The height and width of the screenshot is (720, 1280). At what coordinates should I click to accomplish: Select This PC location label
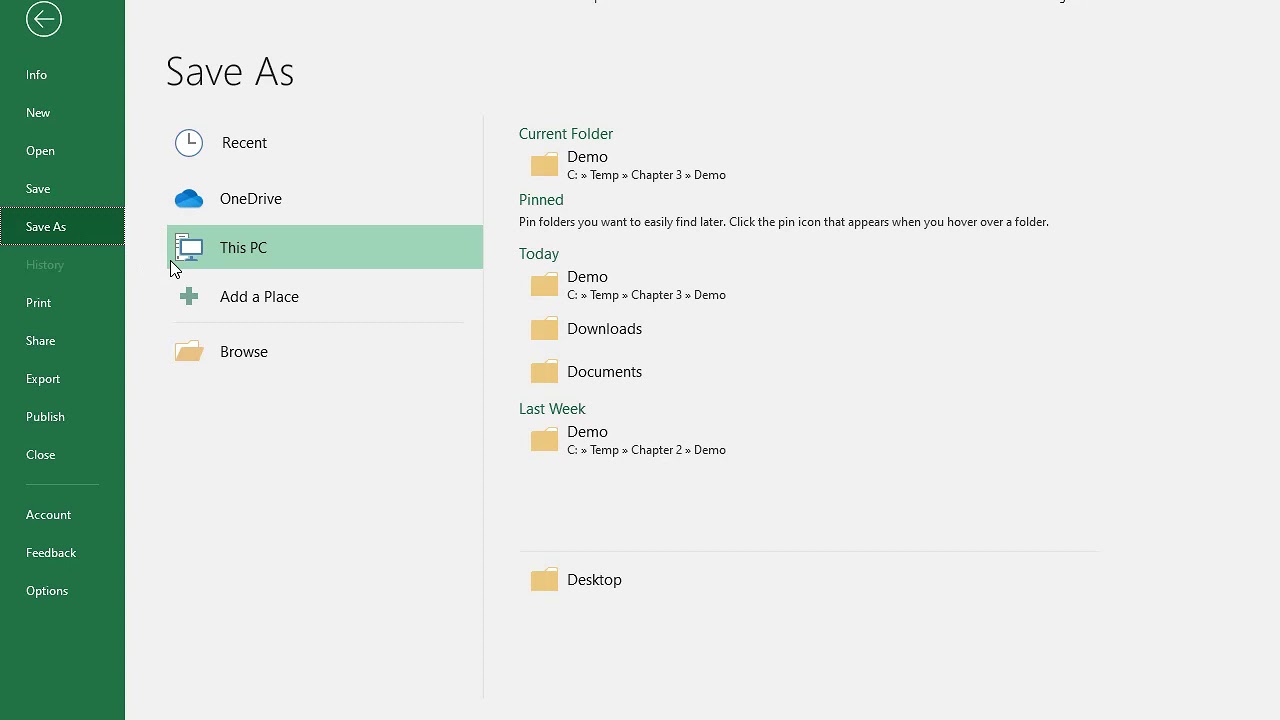[x=243, y=248]
